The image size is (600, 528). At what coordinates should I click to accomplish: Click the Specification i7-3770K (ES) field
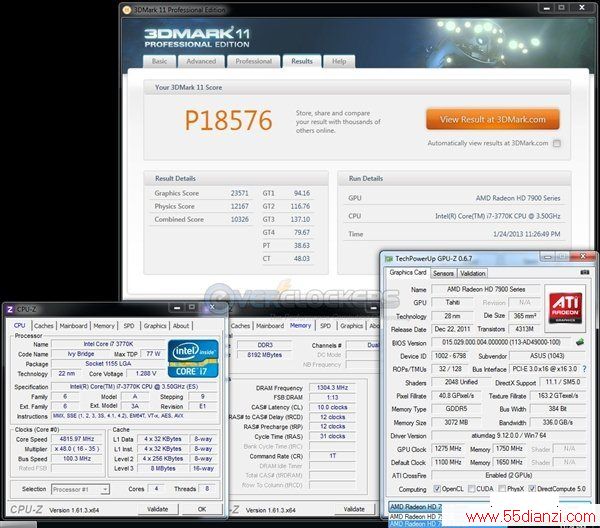coord(134,387)
